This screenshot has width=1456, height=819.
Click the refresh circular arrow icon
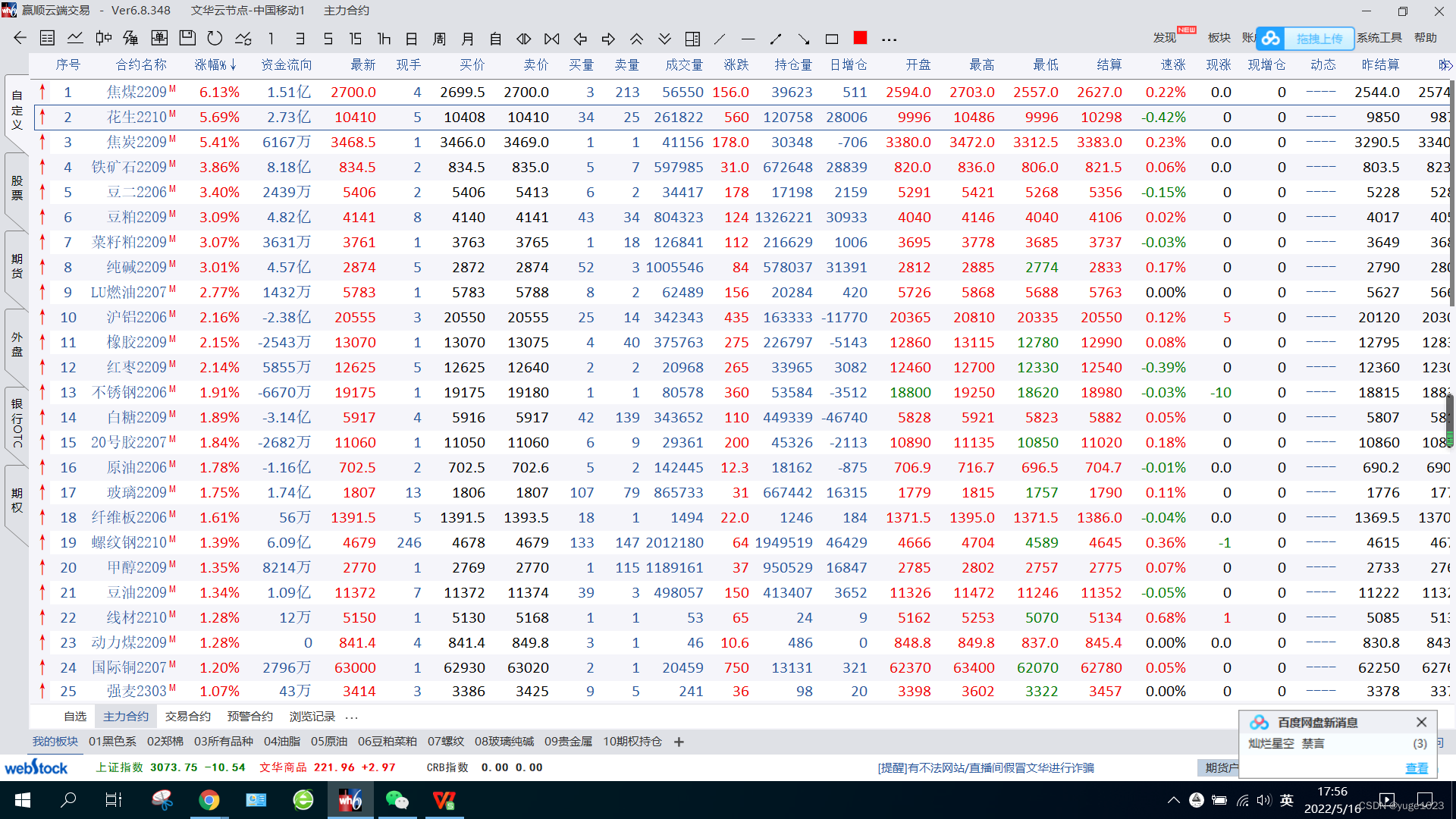click(215, 38)
